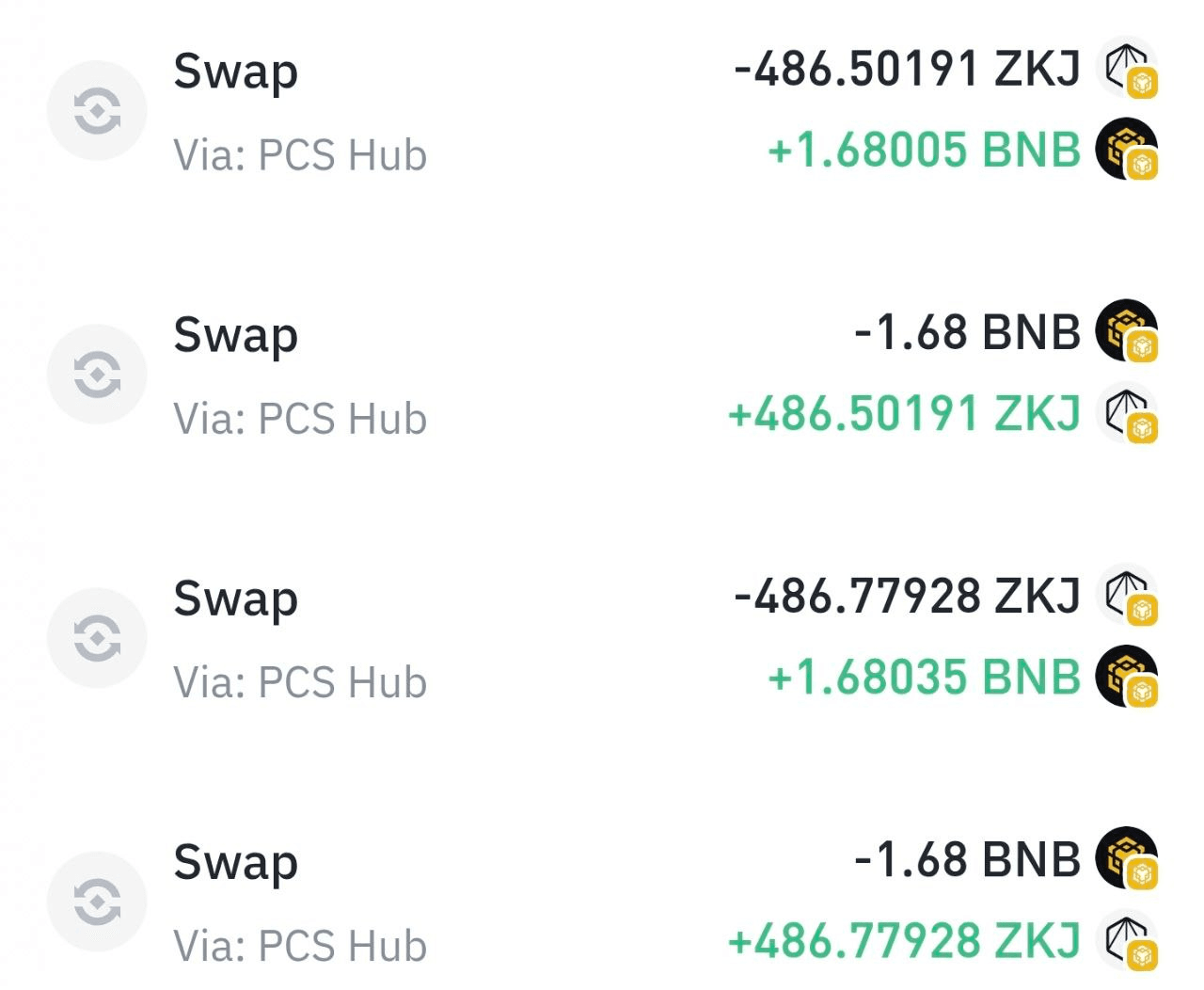
Task: Click swap icon of first transaction
Action: (97, 111)
